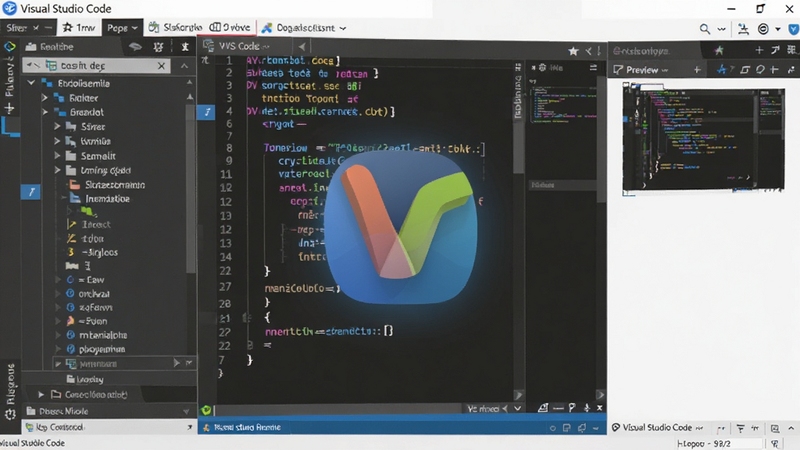Viewport: 800px width, 450px height.
Task: Select the Inemdstloe tree item
Action: (100, 198)
